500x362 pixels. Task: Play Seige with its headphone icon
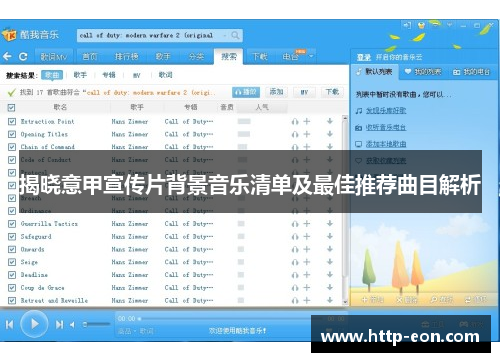click(x=295, y=262)
